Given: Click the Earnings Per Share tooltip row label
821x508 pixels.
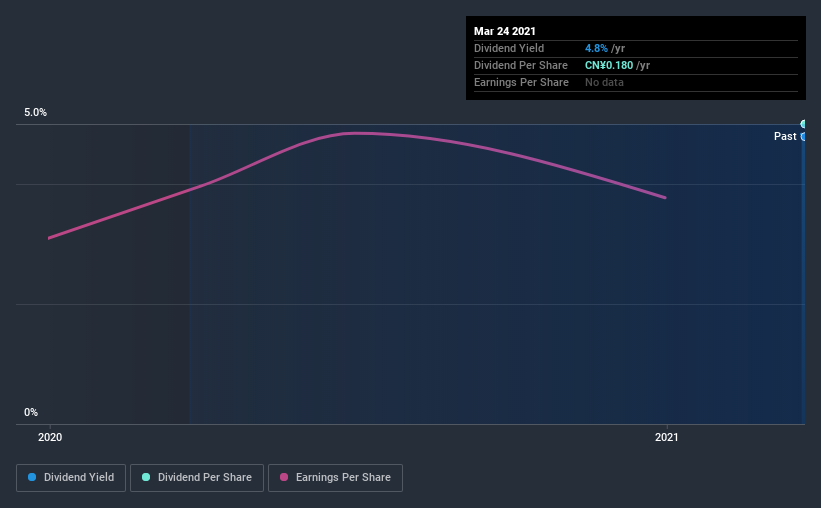Looking at the screenshot, I should [521, 82].
